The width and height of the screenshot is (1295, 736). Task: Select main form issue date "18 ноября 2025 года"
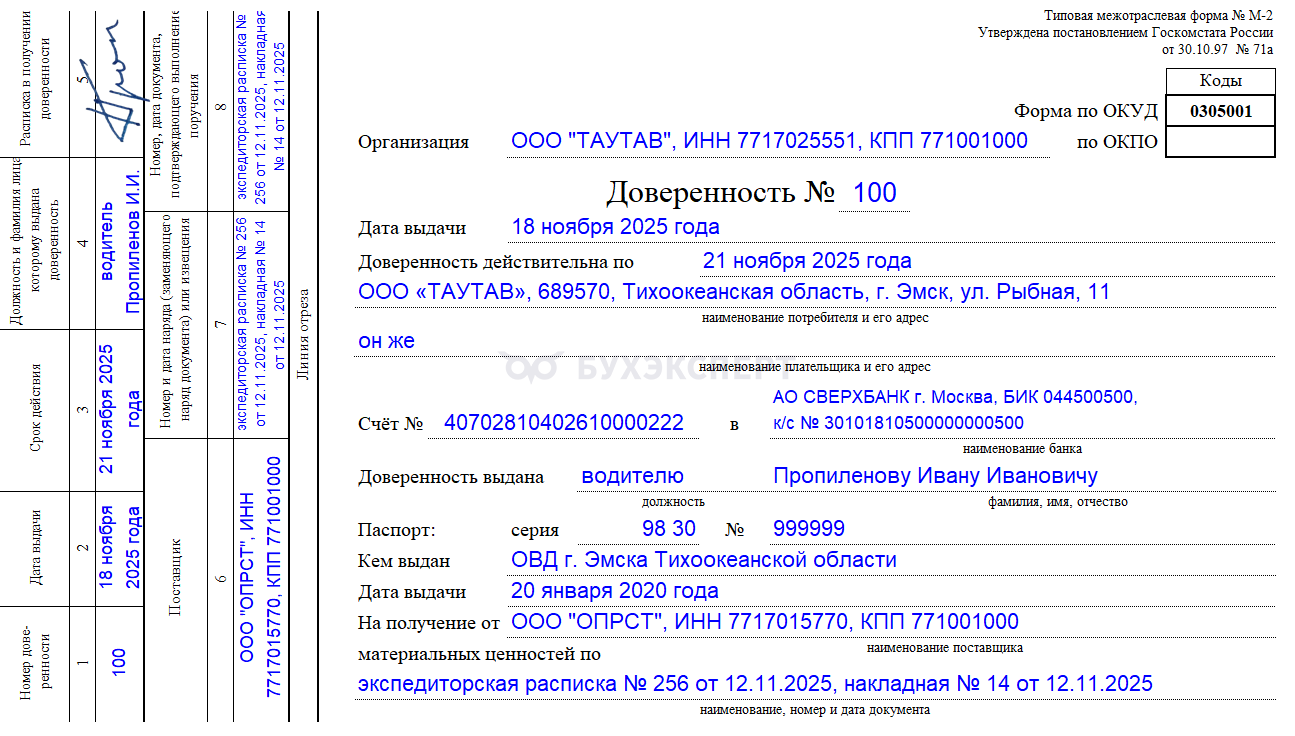pos(616,227)
